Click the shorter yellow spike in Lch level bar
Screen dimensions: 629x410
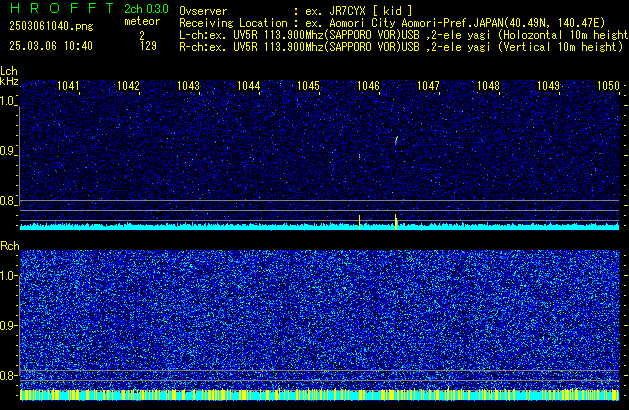tap(359, 222)
